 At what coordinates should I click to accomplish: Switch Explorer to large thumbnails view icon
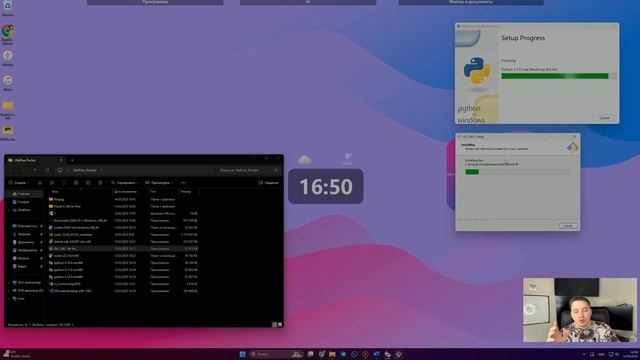click(x=280, y=324)
